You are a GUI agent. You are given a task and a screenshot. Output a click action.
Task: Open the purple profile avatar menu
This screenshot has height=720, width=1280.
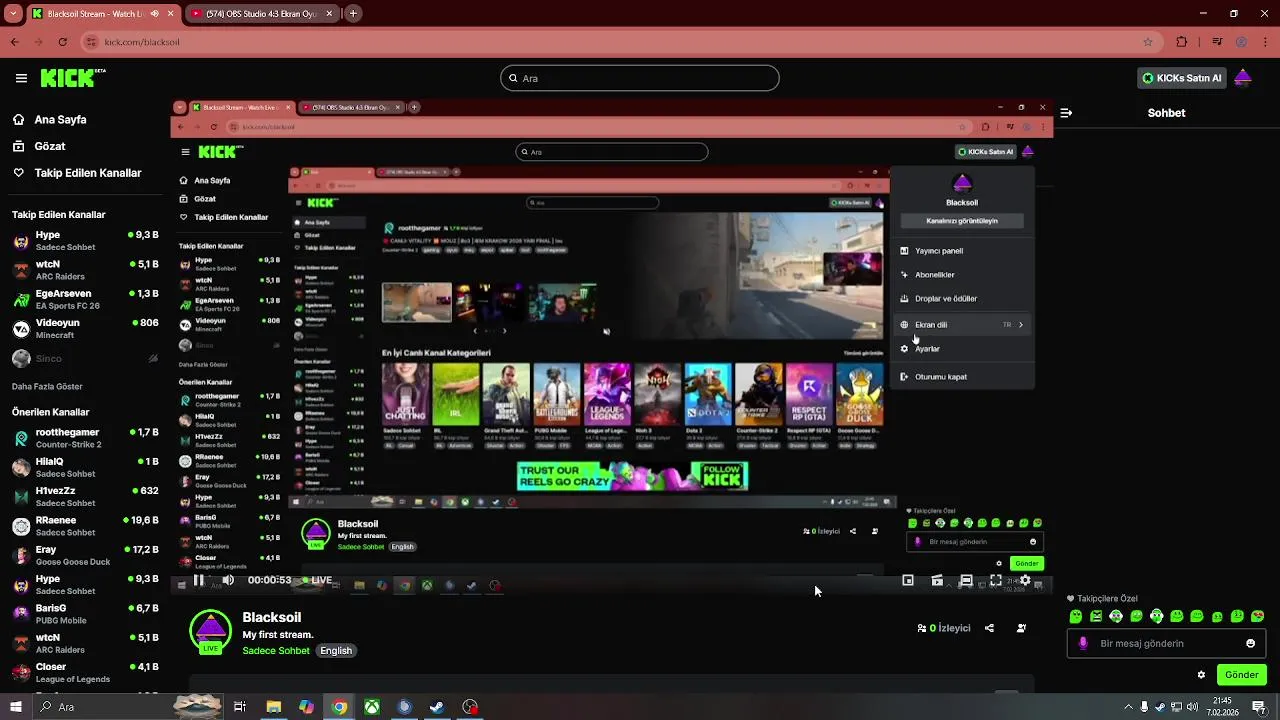1243,78
